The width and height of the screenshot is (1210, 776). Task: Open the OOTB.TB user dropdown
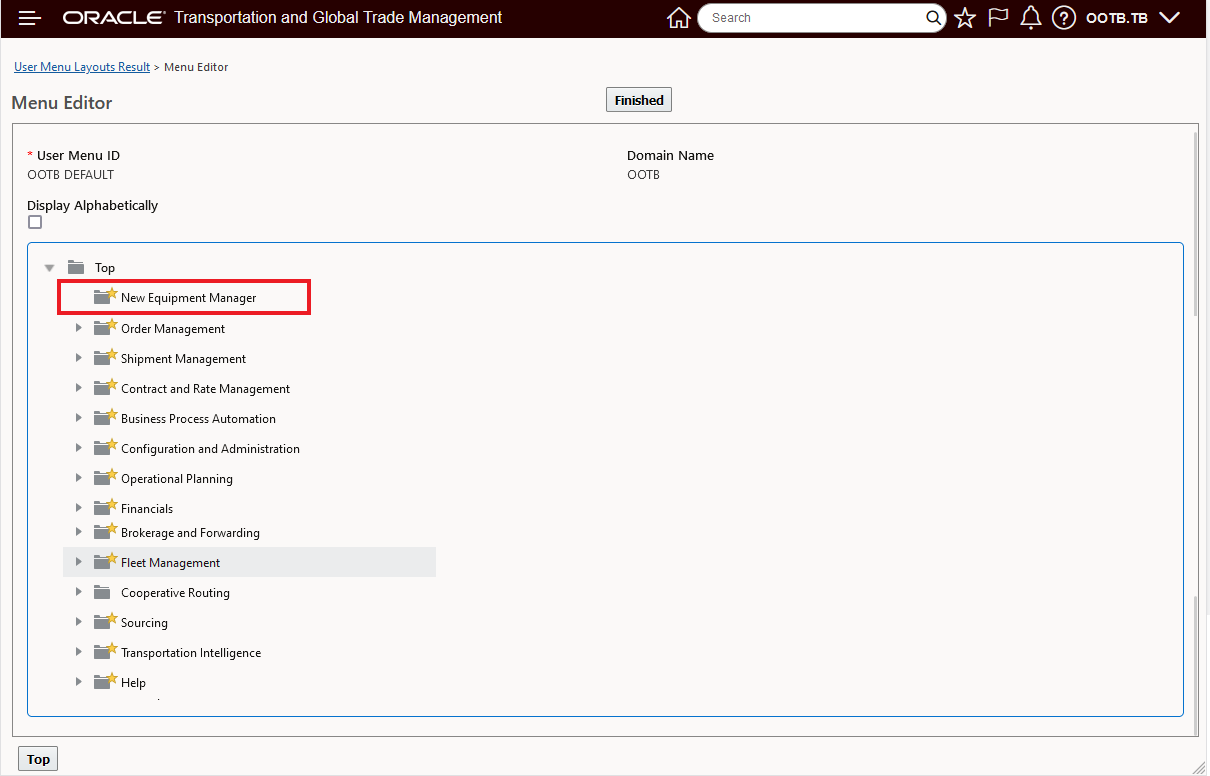1133,18
